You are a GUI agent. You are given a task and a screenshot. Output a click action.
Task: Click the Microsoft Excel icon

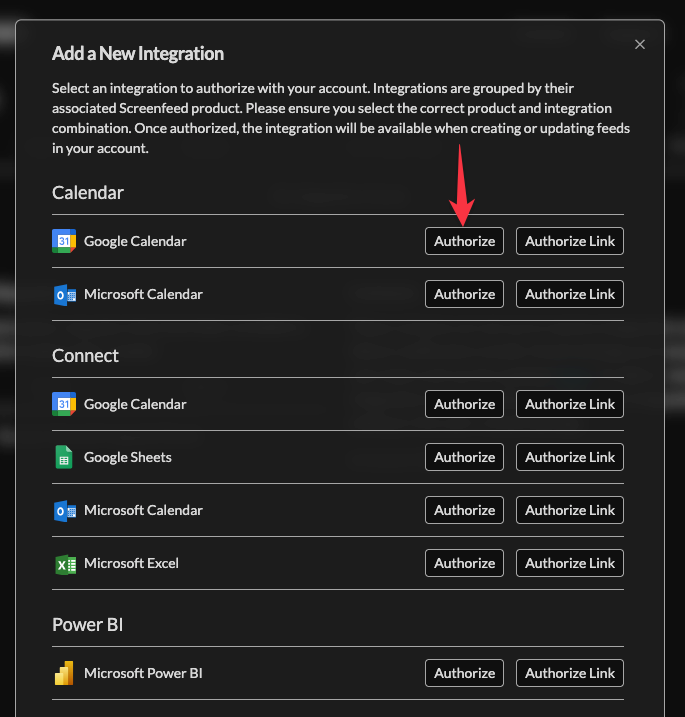point(65,564)
